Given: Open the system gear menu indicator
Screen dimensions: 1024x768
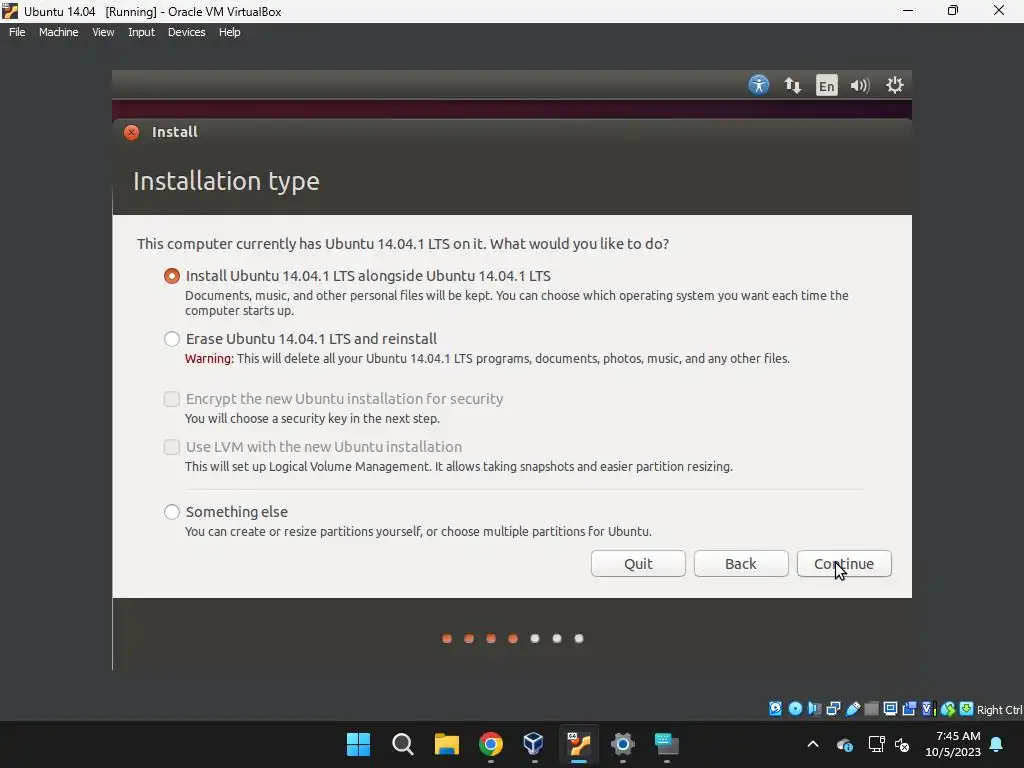Looking at the screenshot, I should pyautogui.click(x=895, y=85).
